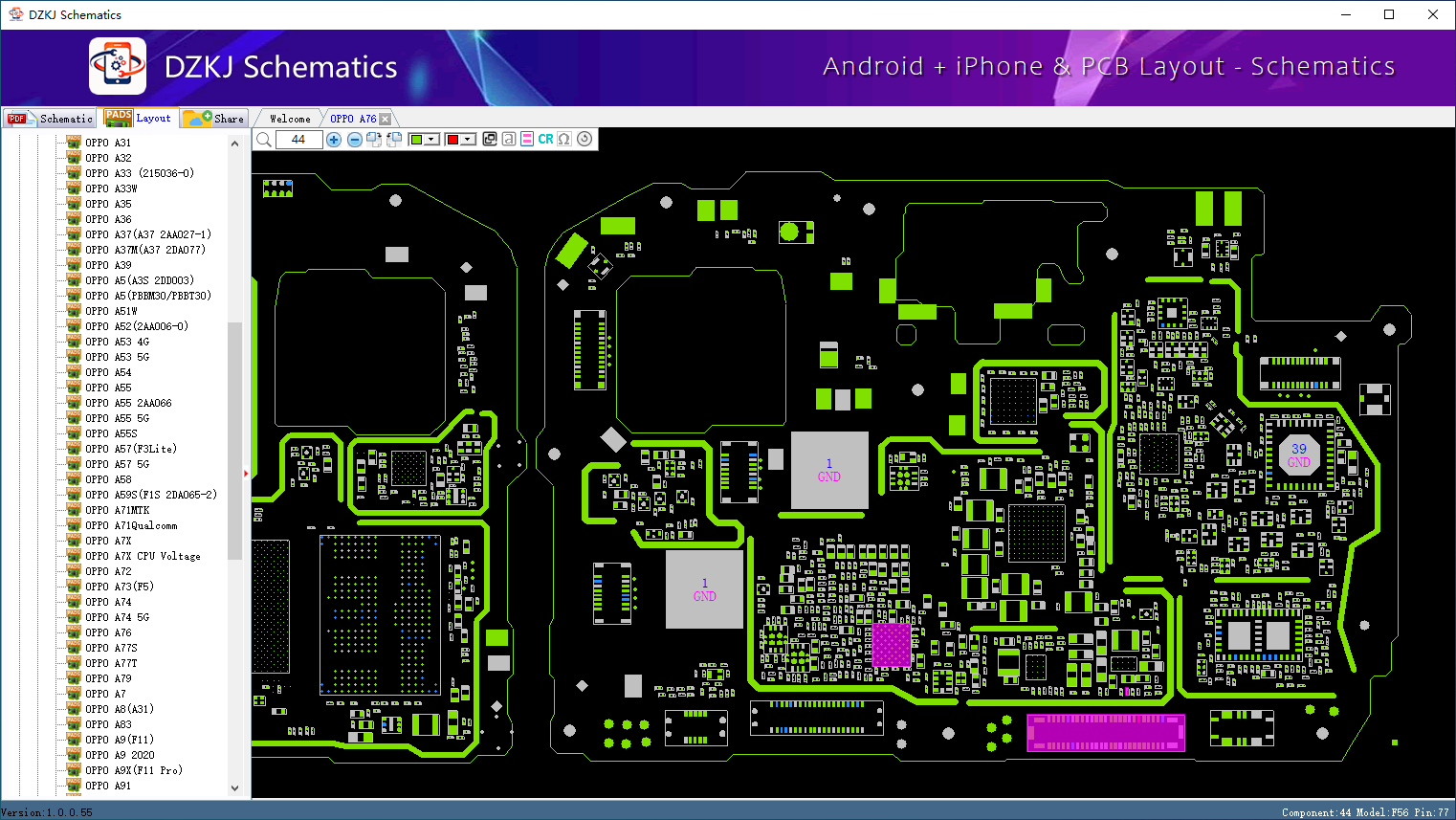Click the first flip-board icon after the minus button
The image size is (1456, 820).
pos(374,140)
